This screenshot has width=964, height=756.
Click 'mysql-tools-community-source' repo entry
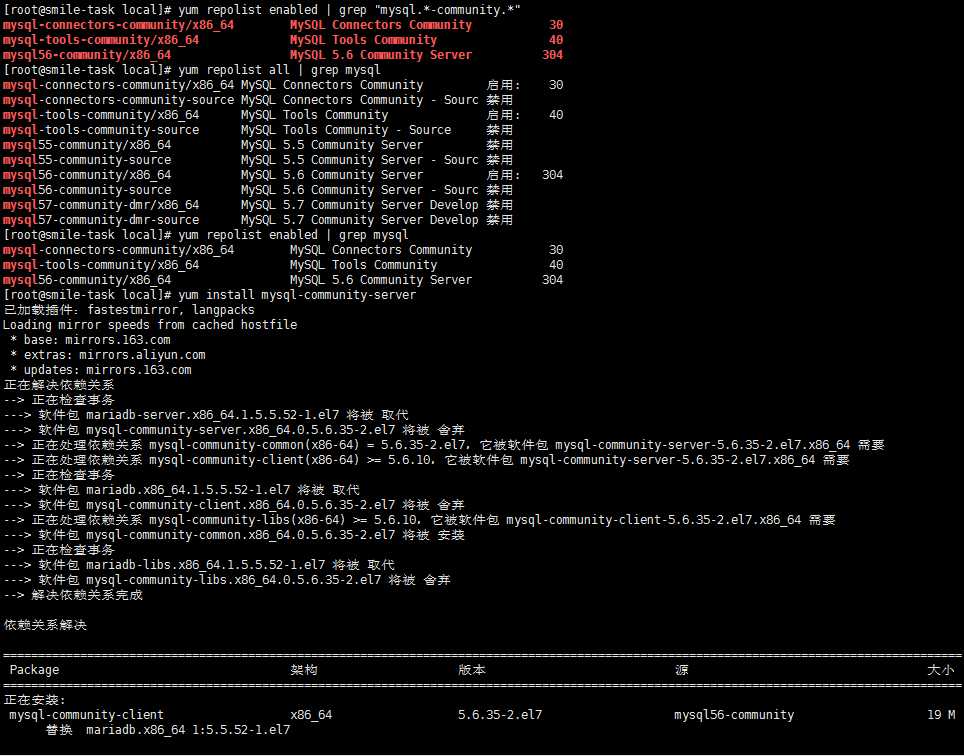[x=101, y=130]
